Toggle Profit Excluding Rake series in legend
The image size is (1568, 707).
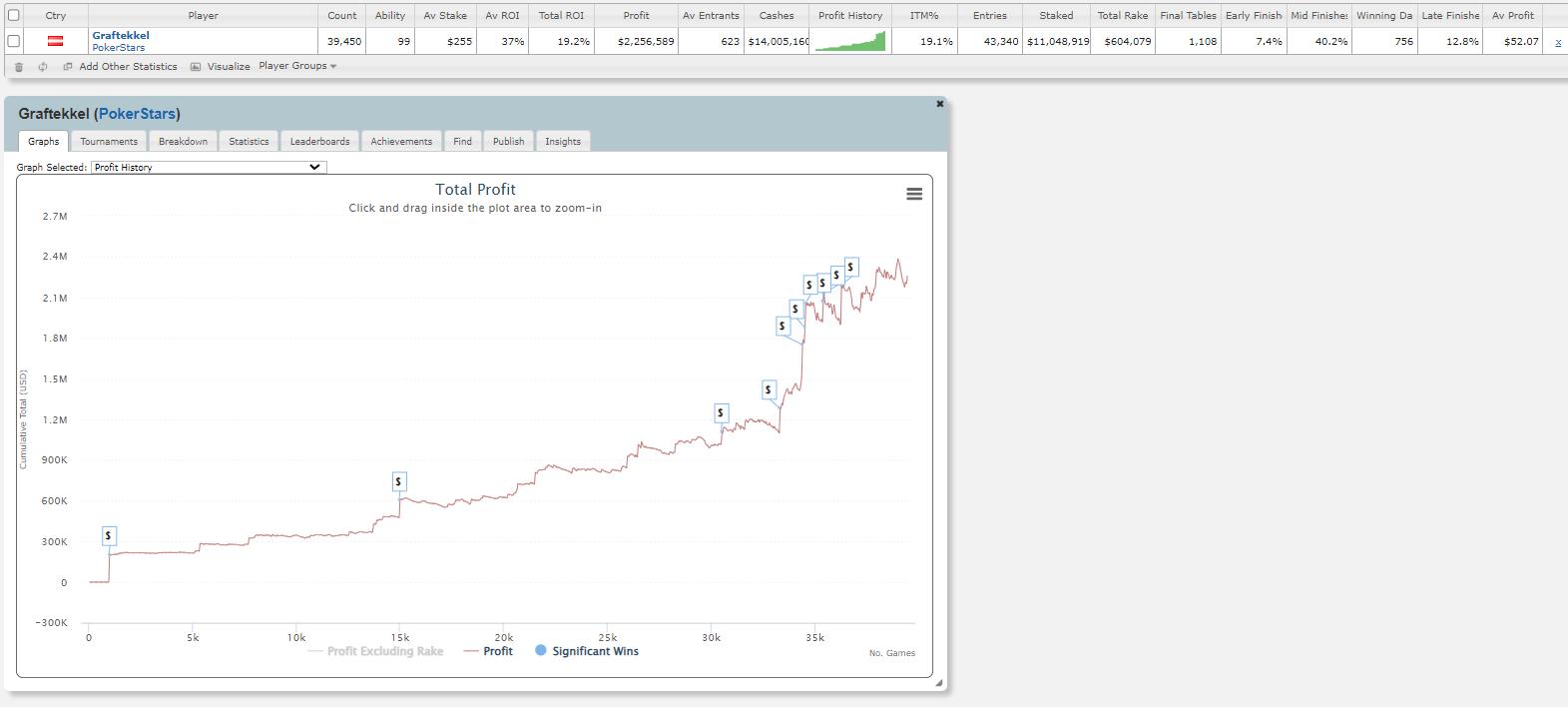coord(384,651)
